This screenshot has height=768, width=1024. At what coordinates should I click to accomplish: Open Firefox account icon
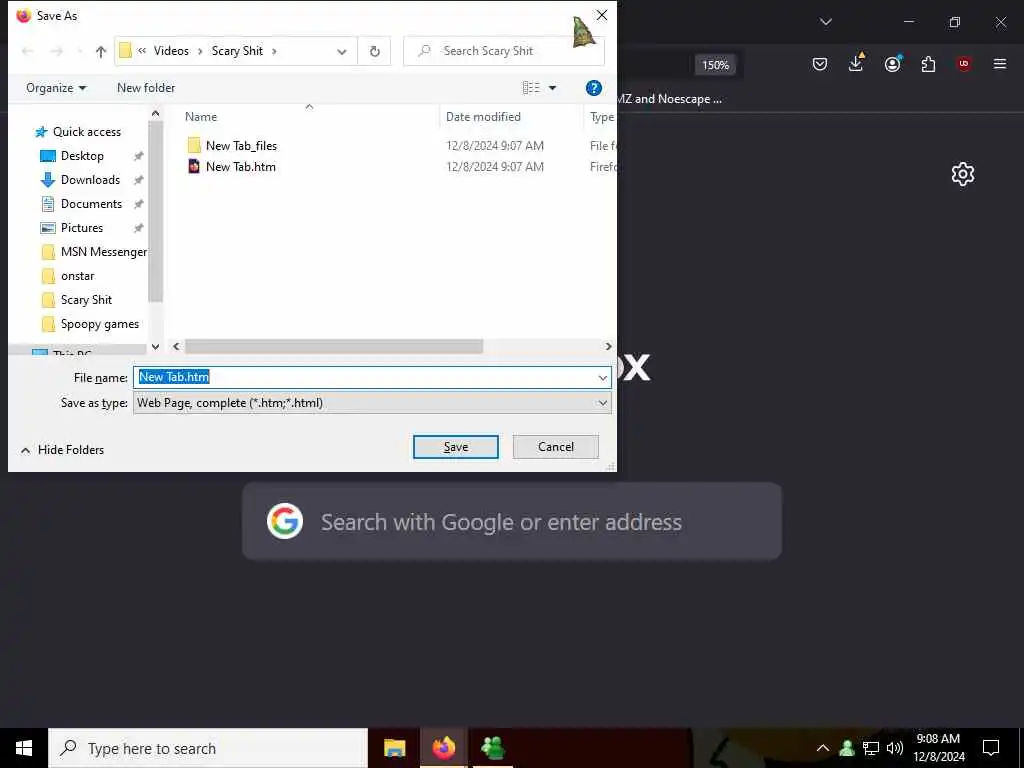[892, 64]
